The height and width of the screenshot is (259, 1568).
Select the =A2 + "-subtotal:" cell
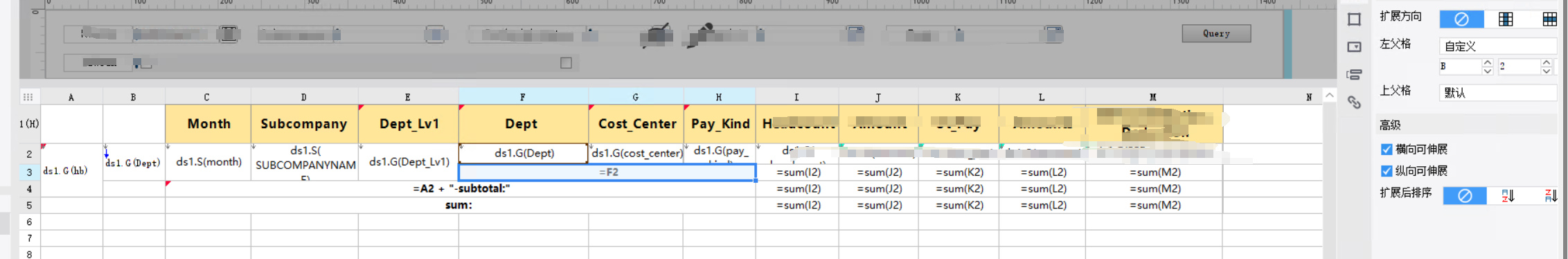(x=461, y=189)
